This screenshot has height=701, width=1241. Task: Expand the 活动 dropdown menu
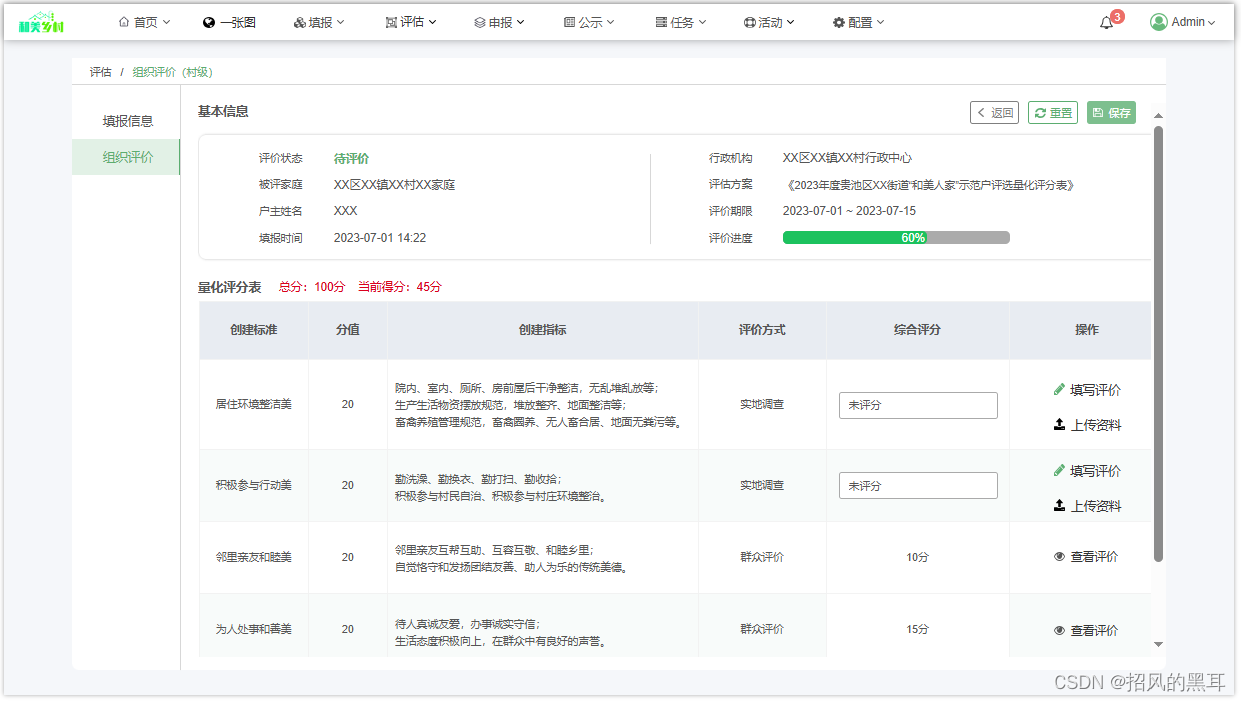click(791, 22)
